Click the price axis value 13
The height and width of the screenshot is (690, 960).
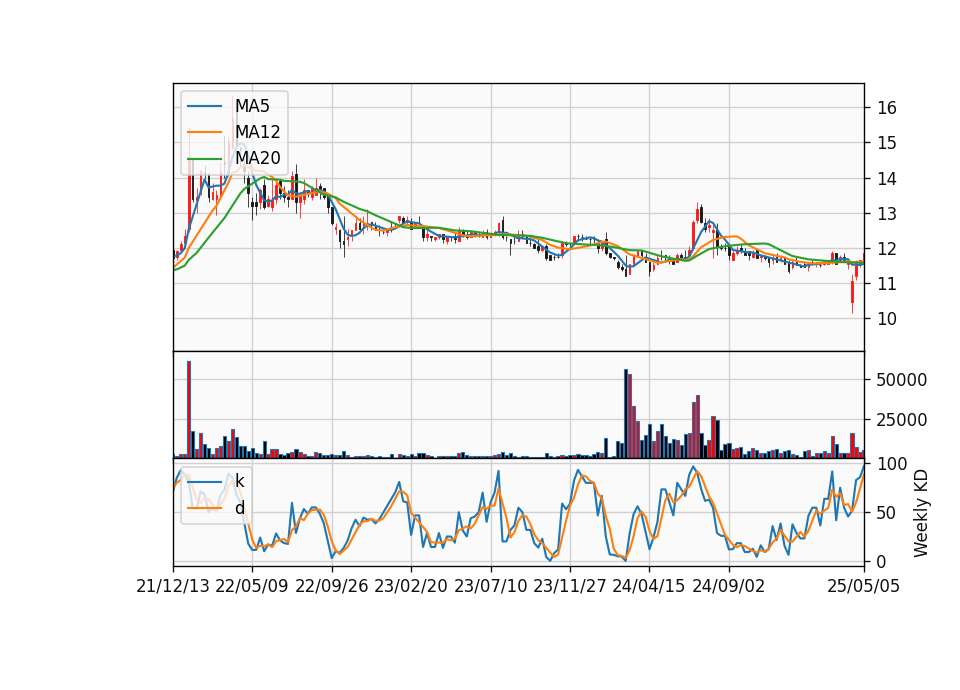click(887, 214)
